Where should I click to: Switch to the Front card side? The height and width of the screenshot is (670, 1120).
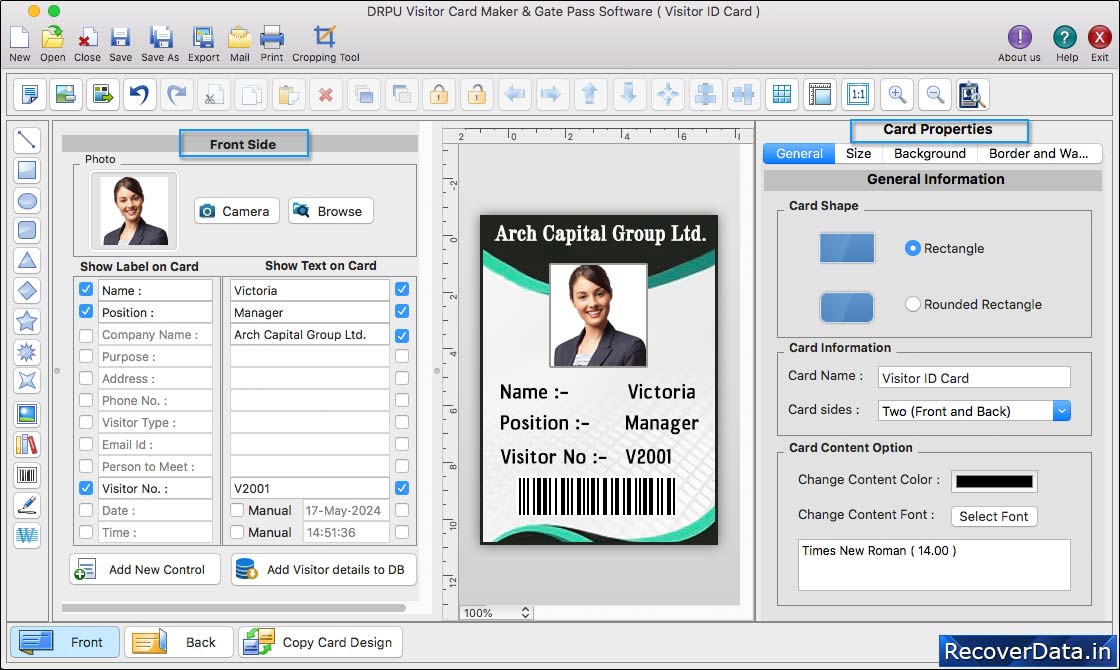pyautogui.click(x=65, y=642)
